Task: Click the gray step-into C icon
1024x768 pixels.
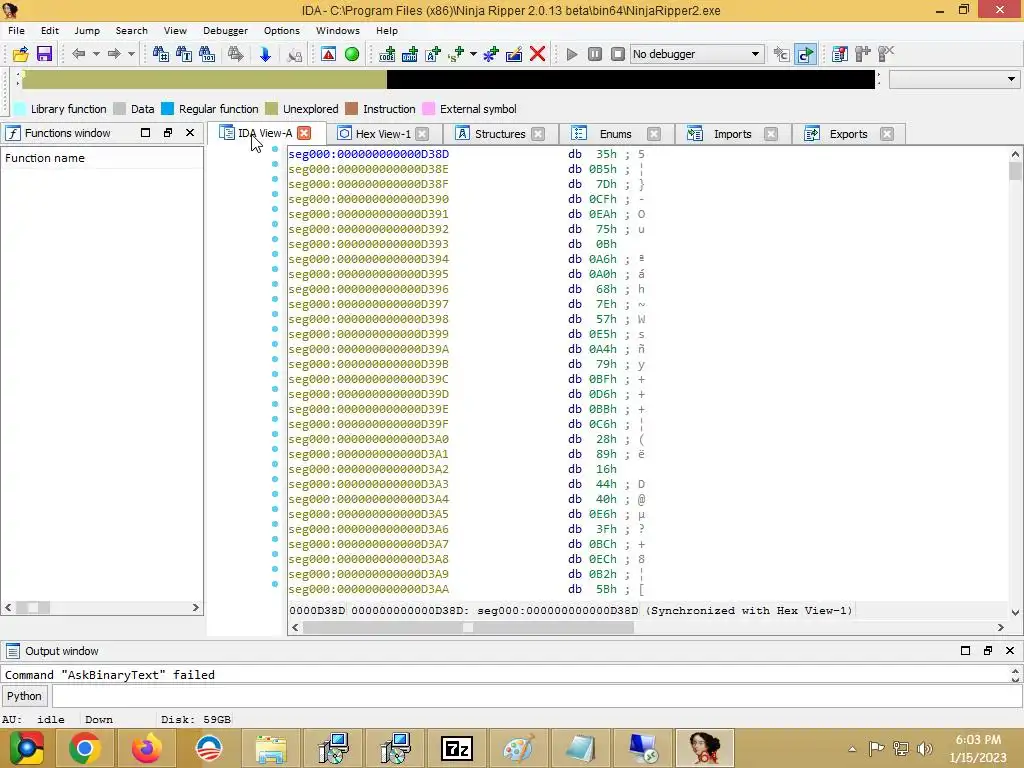Action: coord(782,54)
